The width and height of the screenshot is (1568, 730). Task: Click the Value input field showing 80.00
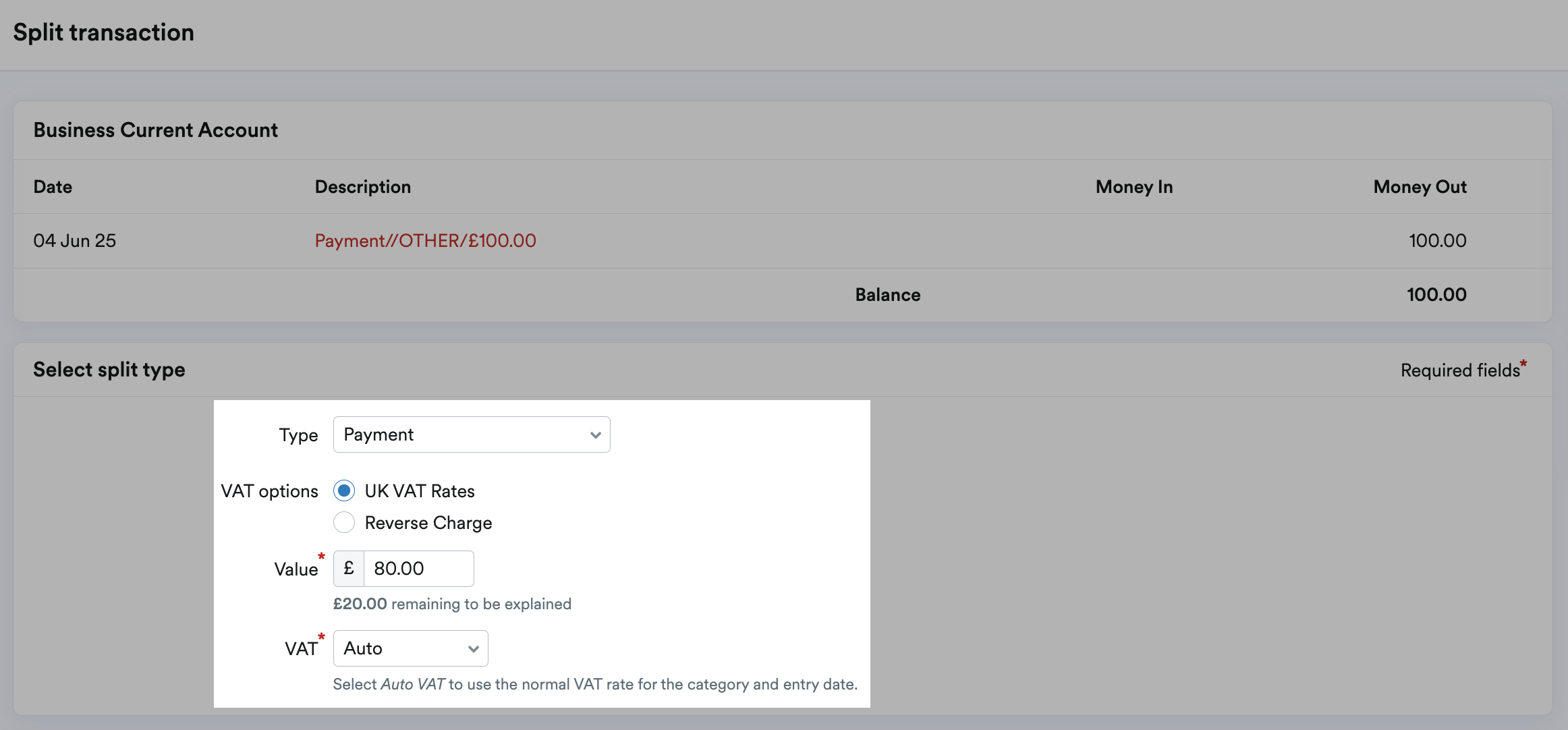418,569
